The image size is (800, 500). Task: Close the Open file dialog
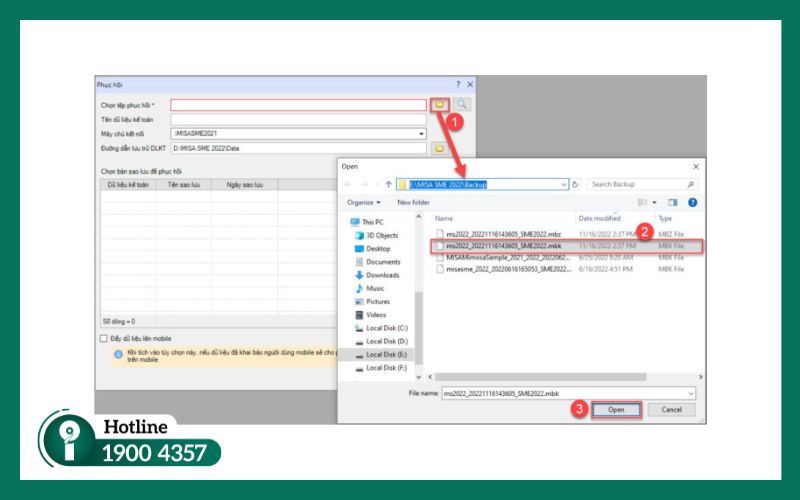(695, 166)
